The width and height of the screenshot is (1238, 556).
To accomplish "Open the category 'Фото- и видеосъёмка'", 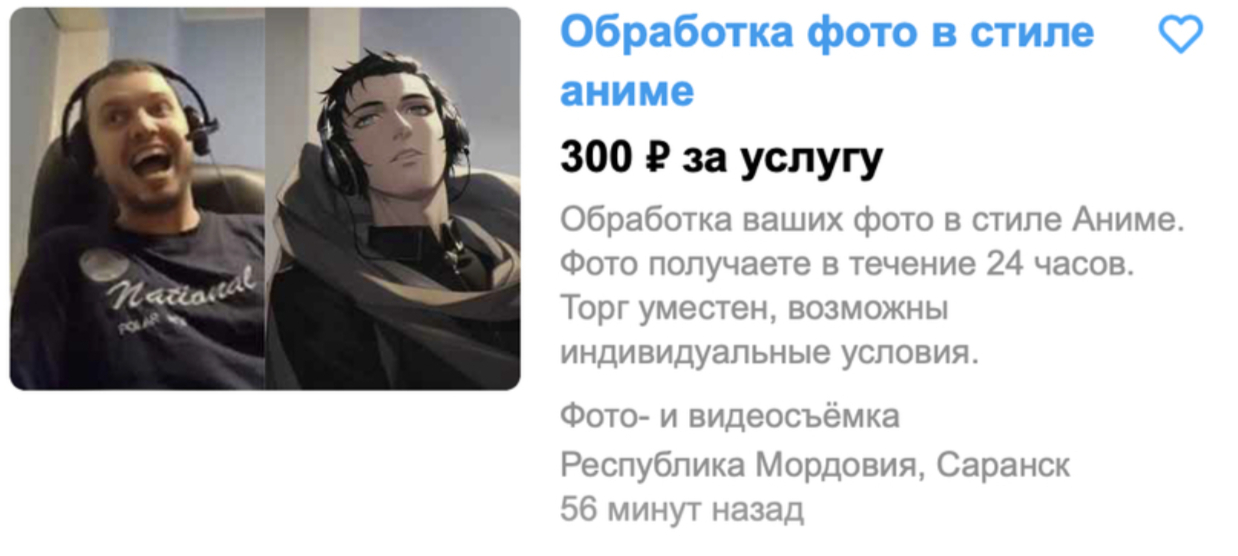I will [x=730, y=415].
